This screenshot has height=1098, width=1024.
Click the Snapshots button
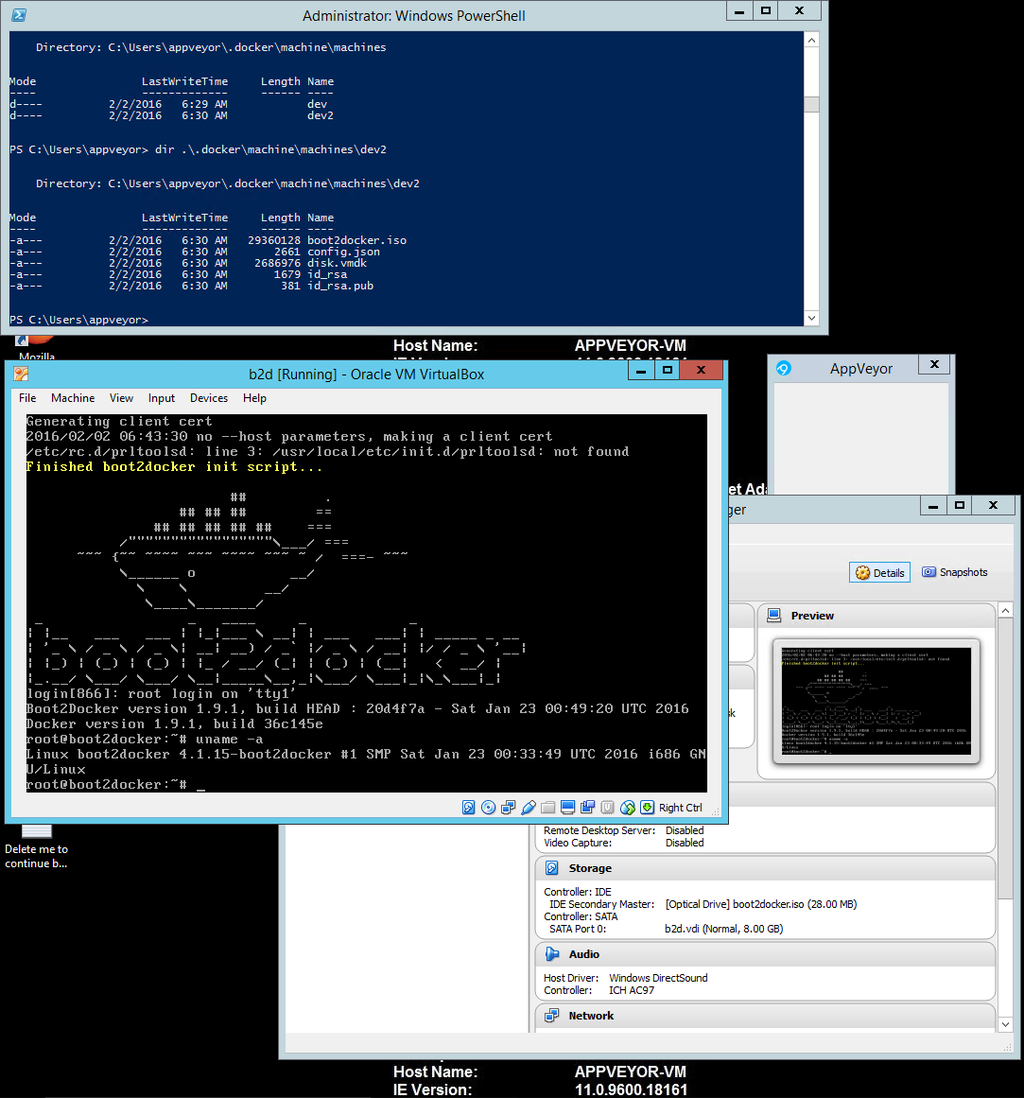[954, 572]
